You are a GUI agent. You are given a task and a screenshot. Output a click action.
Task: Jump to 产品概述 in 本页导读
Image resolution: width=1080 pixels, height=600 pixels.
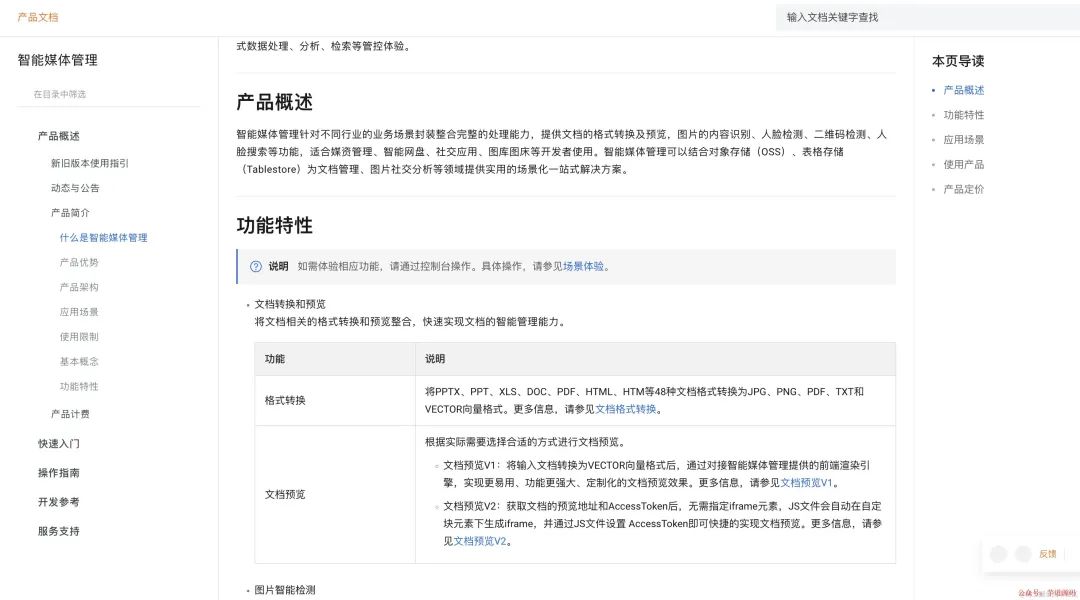click(964, 90)
